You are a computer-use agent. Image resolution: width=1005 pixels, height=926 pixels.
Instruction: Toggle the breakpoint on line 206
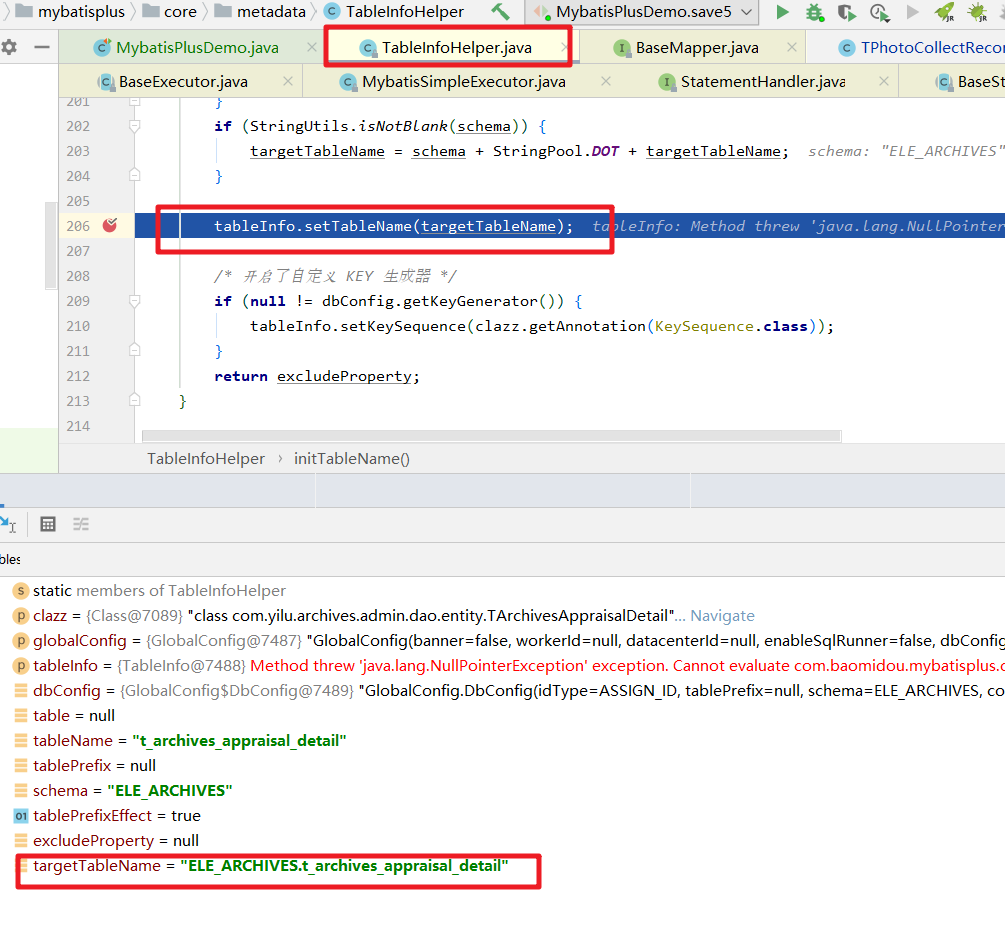pyautogui.click(x=110, y=226)
